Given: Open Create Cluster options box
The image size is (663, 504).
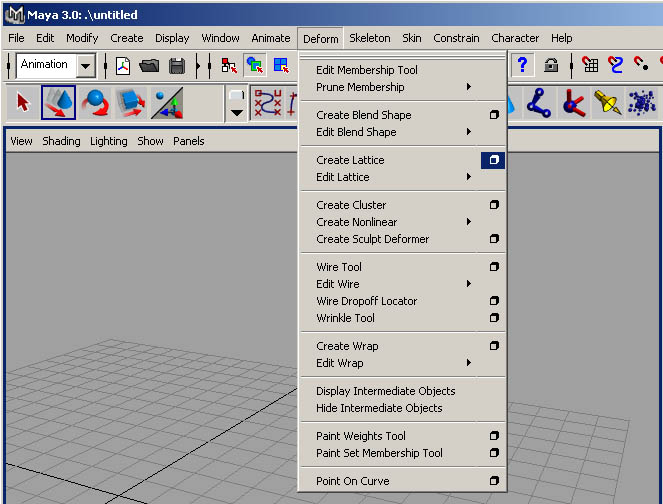Looking at the screenshot, I should point(494,205).
